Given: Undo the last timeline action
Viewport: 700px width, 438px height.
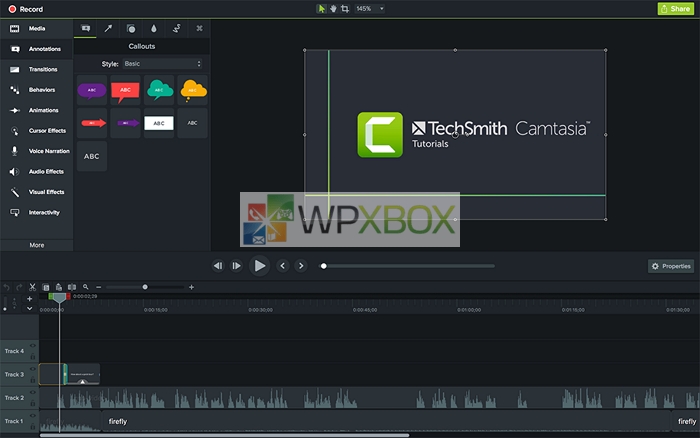Looking at the screenshot, I should click(7, 287).
